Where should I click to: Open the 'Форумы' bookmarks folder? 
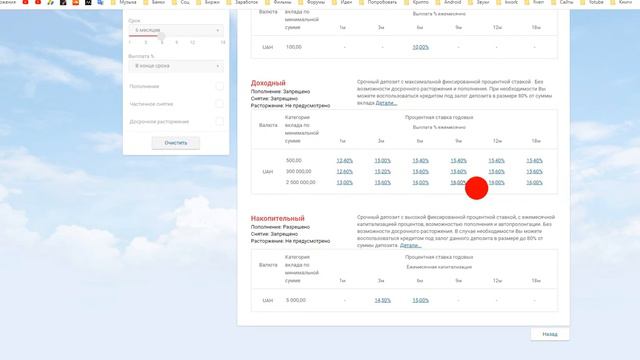[x=312, y=2]
